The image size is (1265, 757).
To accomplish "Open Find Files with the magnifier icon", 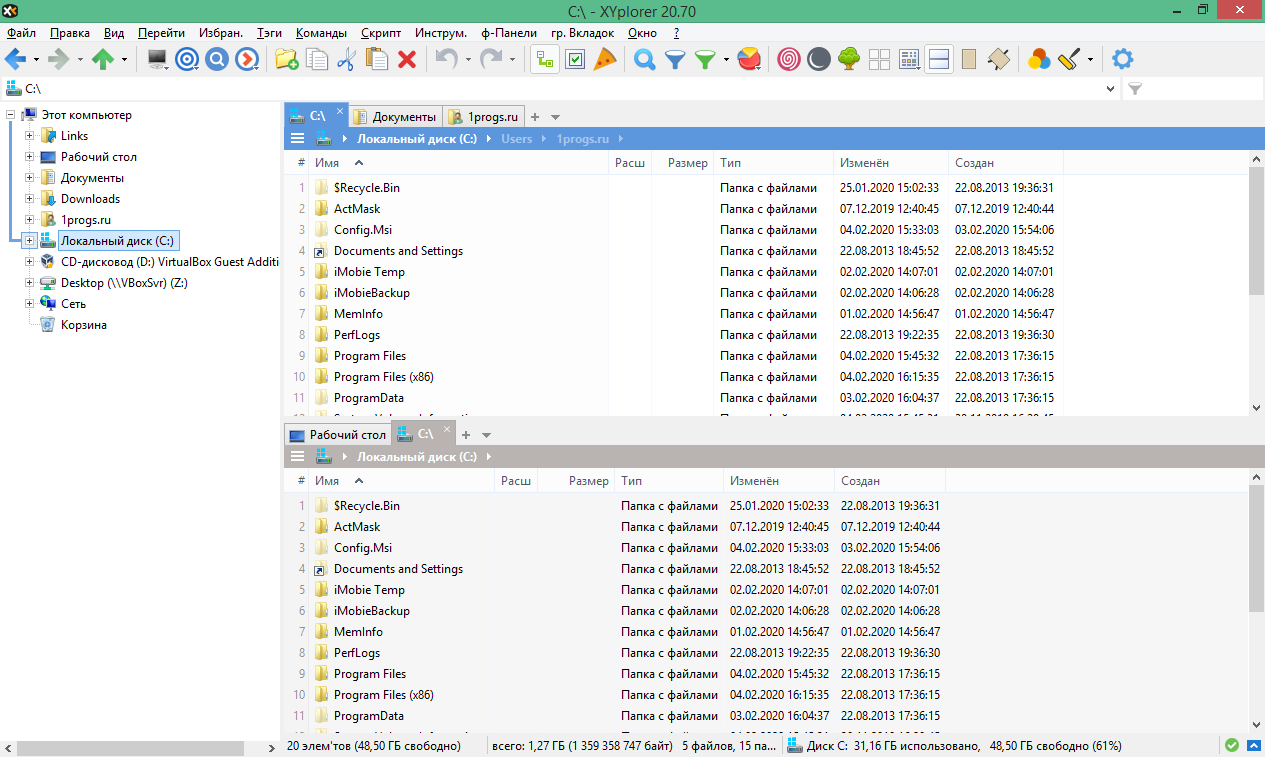I will coord(645,60).
